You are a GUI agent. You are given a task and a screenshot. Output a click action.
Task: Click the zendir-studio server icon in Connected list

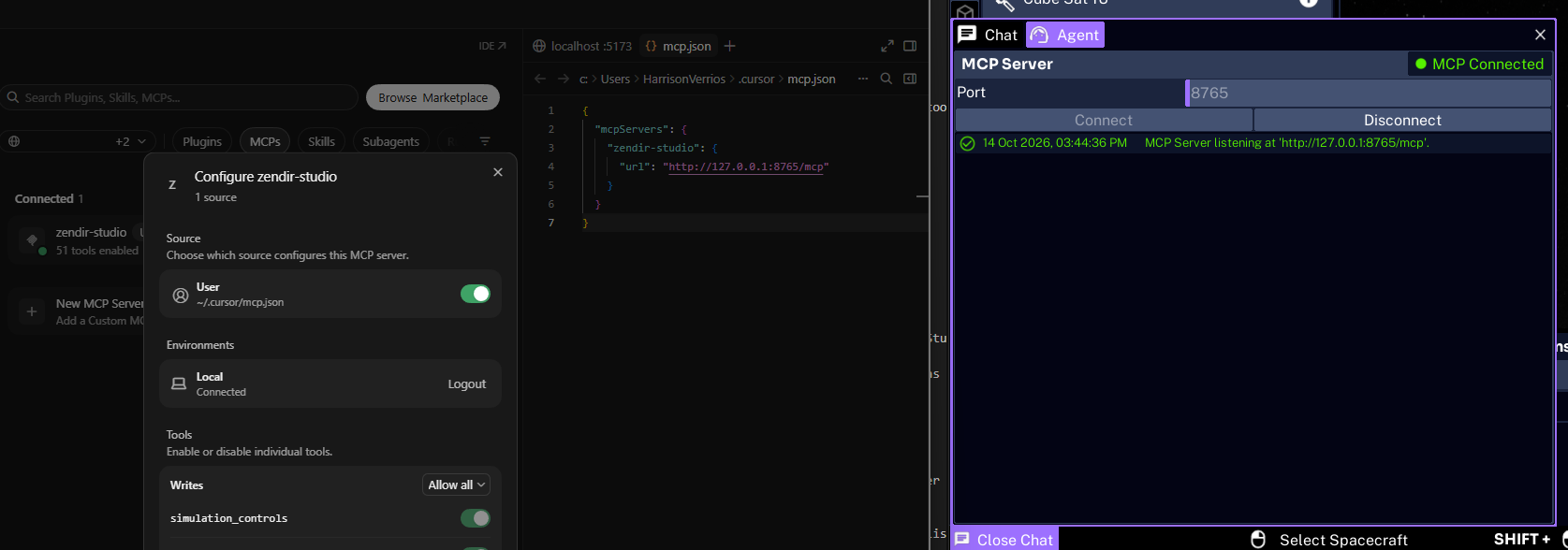point(33,240)
